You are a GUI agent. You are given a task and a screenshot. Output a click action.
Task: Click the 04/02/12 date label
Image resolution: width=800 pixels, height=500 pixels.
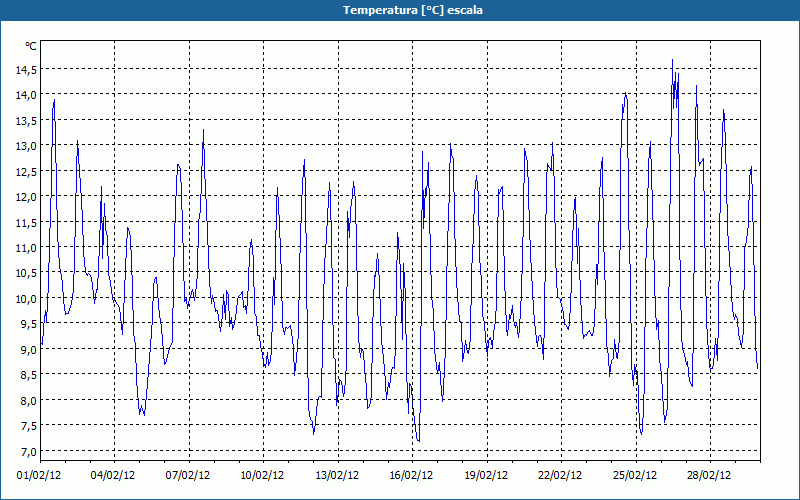click(x=113, y=475)
